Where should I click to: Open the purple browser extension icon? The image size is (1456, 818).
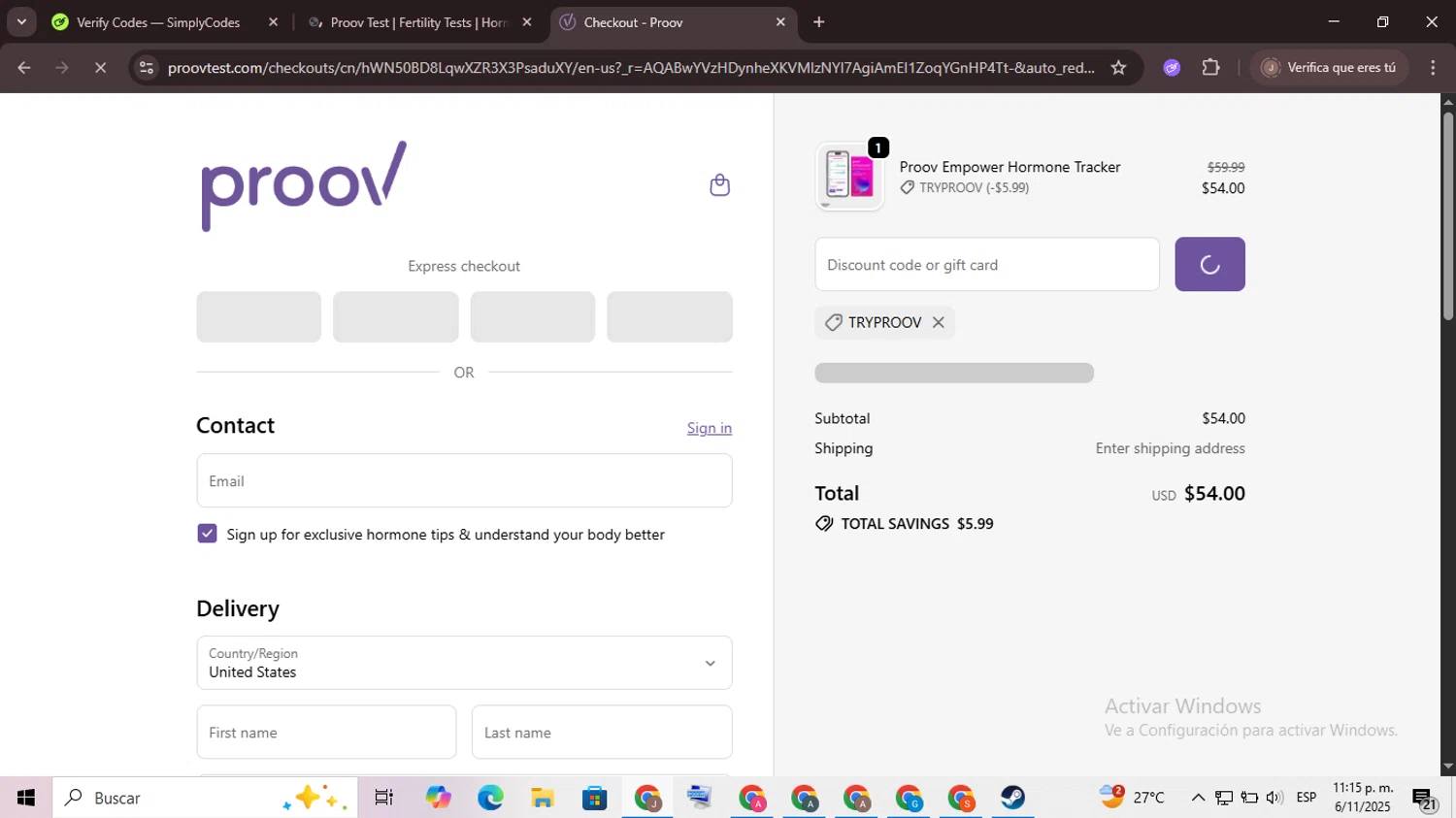point(1172,67)
